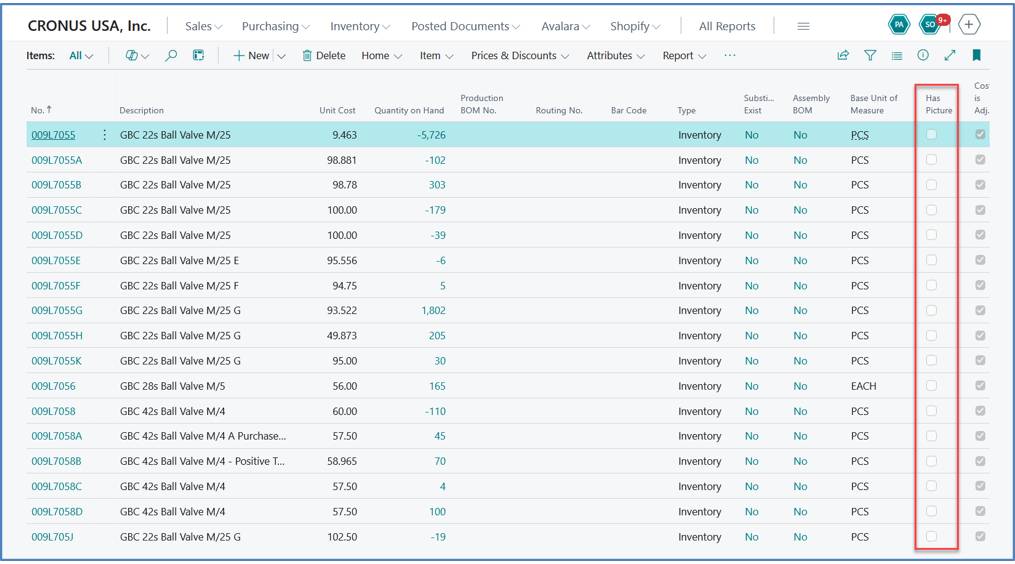
Task: Click the SO avatar with notifications
Action: point(932,25)
